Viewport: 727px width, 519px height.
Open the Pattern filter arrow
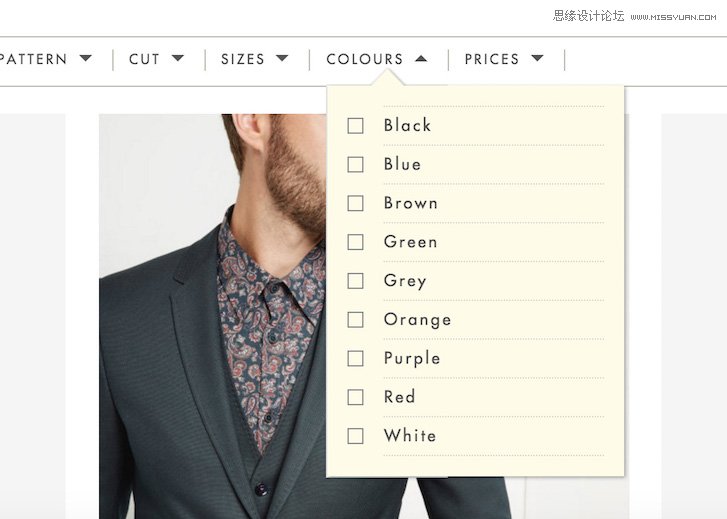[86, 59]
